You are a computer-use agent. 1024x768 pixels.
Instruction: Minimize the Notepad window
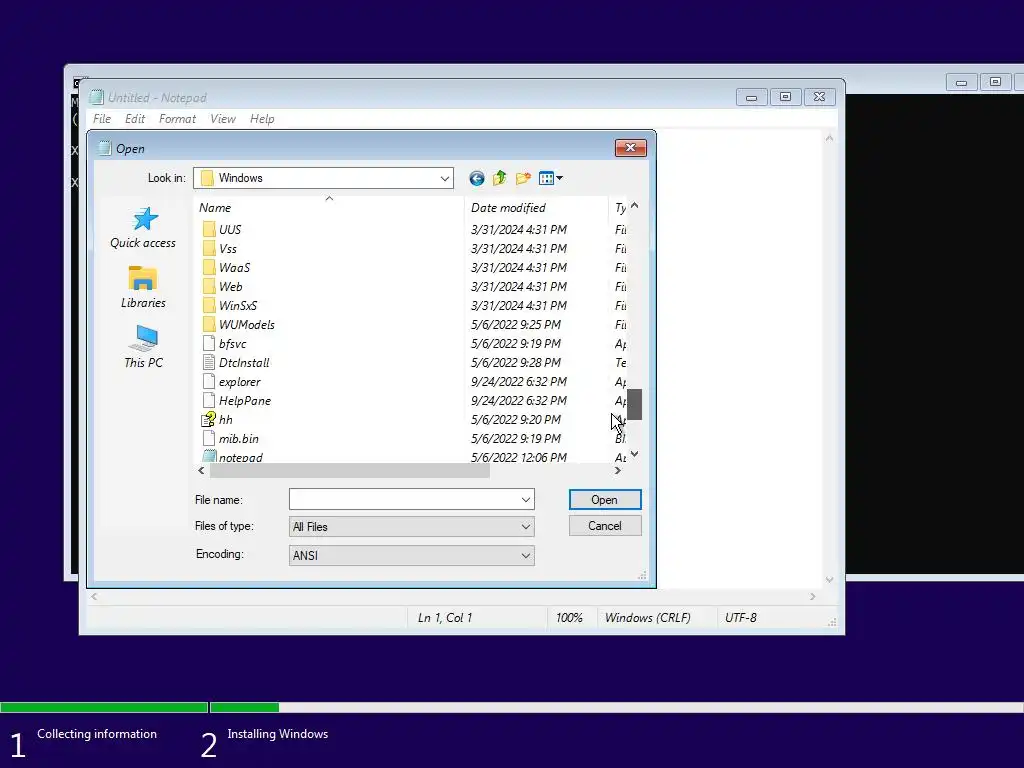pyautogui.click(x=751, y=97)
